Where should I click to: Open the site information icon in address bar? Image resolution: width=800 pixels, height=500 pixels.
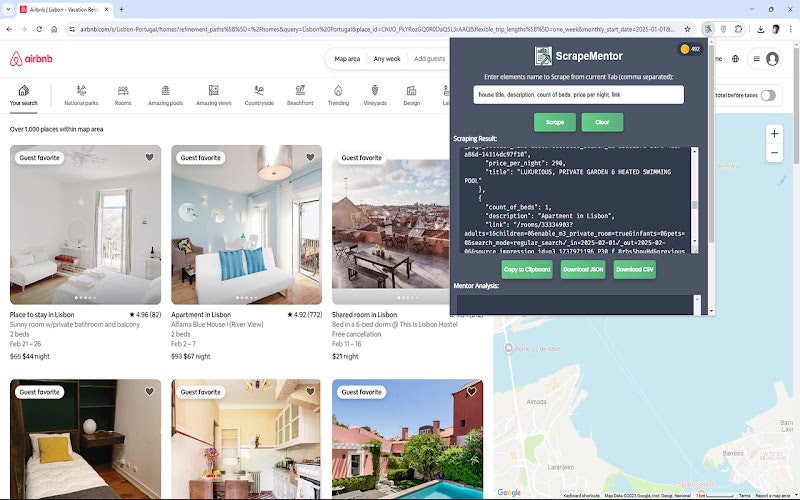click(71, 29)
